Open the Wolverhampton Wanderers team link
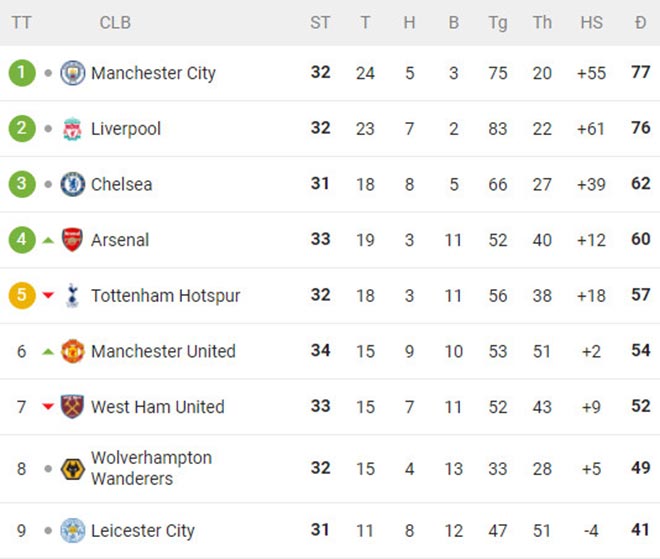 [x=151, y=468]
